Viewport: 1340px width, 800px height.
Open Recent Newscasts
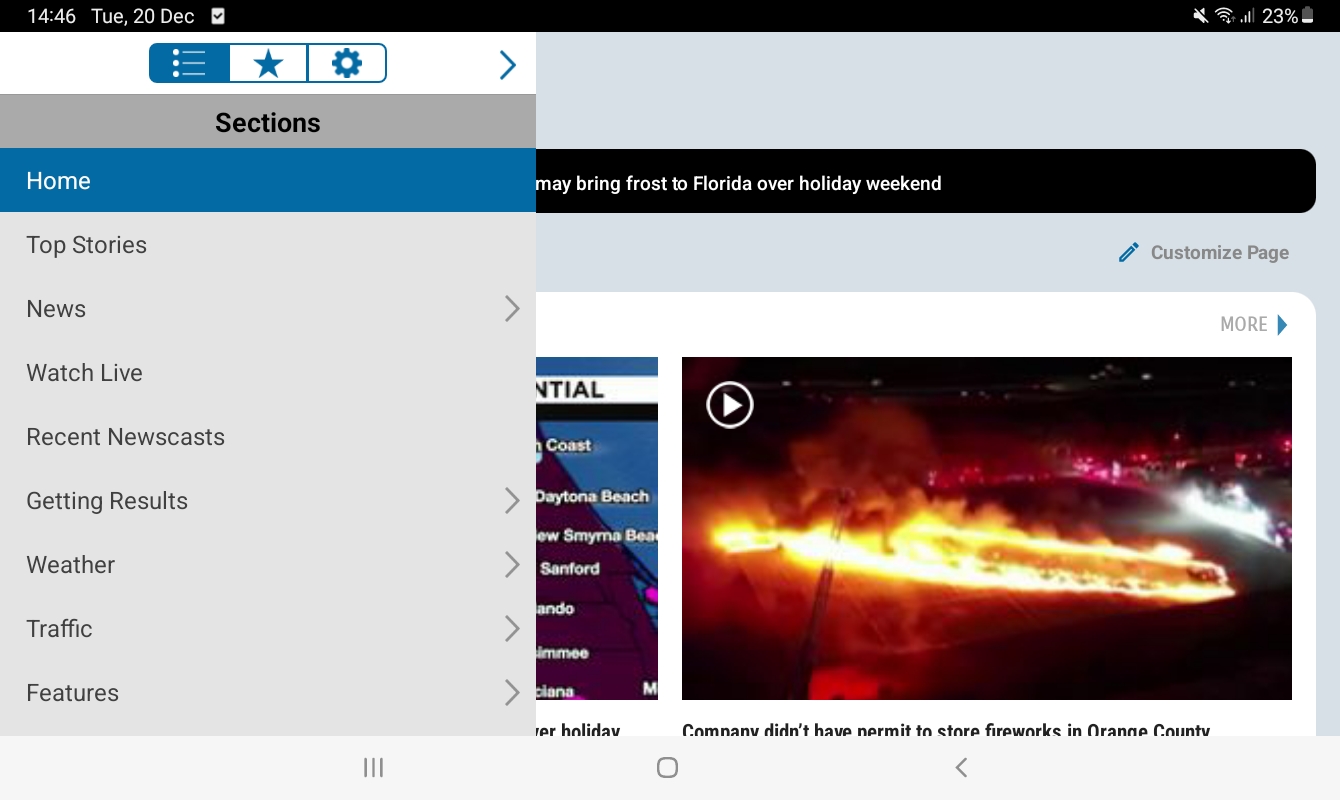click(x=268, y=437)
